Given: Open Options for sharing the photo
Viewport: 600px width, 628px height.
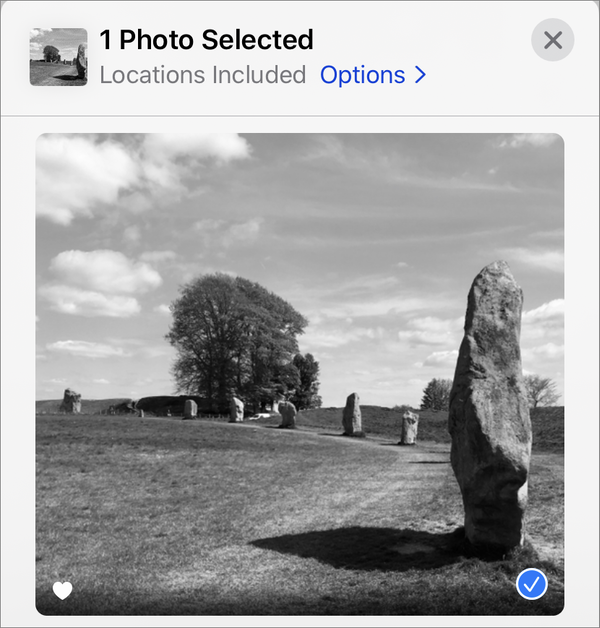Looking at the screenshot, I should (x=362, y=75).
